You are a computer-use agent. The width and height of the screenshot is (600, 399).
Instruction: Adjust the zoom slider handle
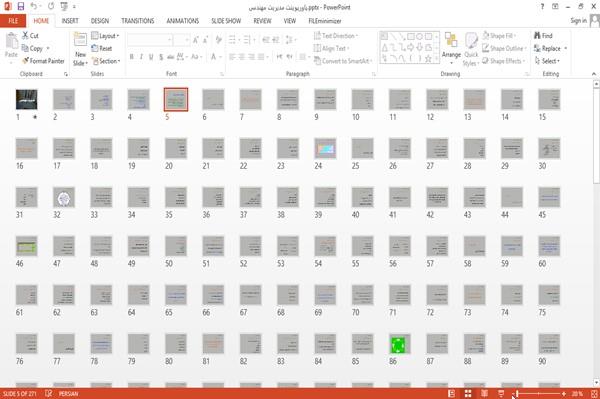pos(517,394)
